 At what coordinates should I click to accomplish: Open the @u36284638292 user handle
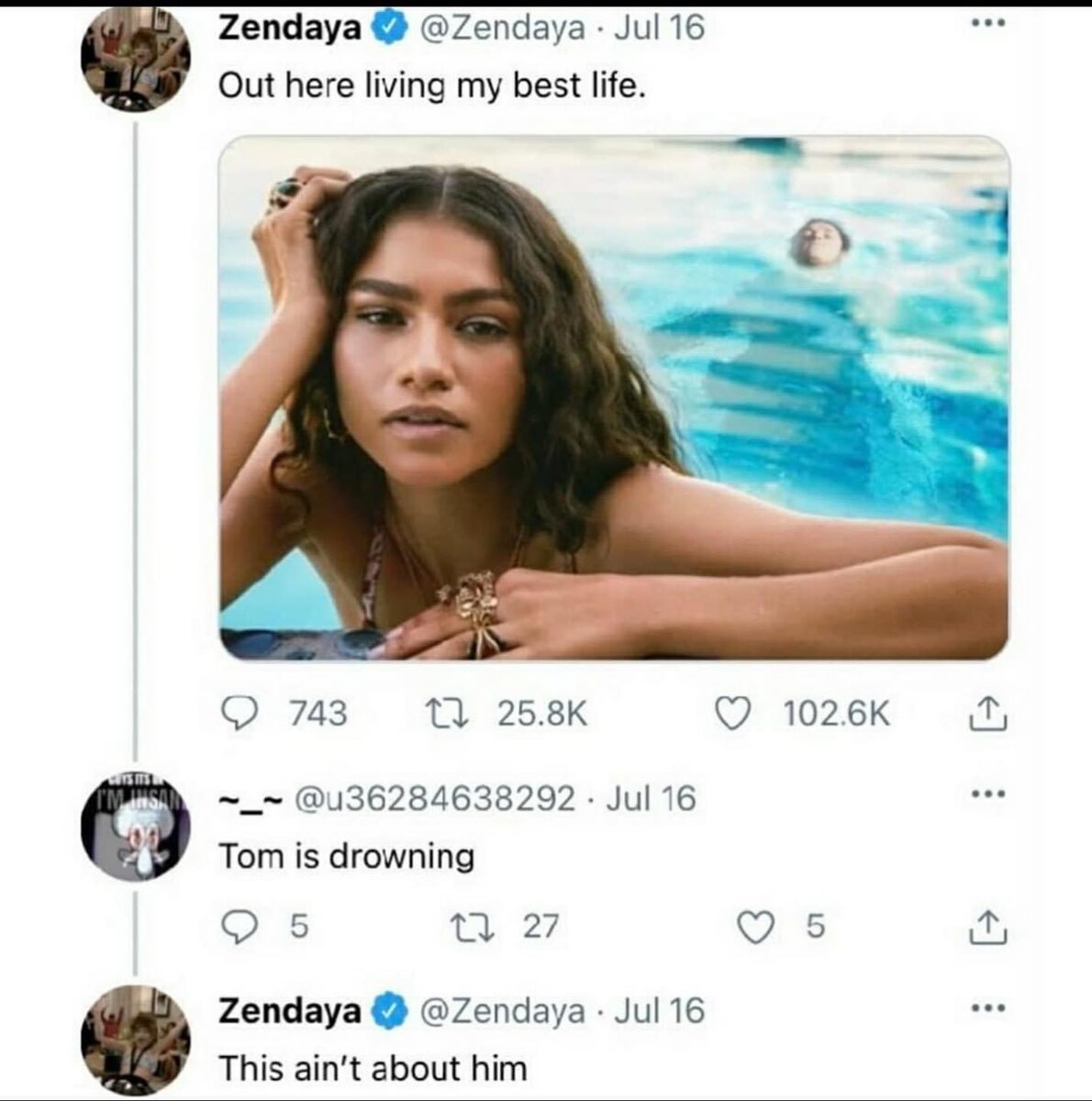pyautogui.click(x=434, y=798)
